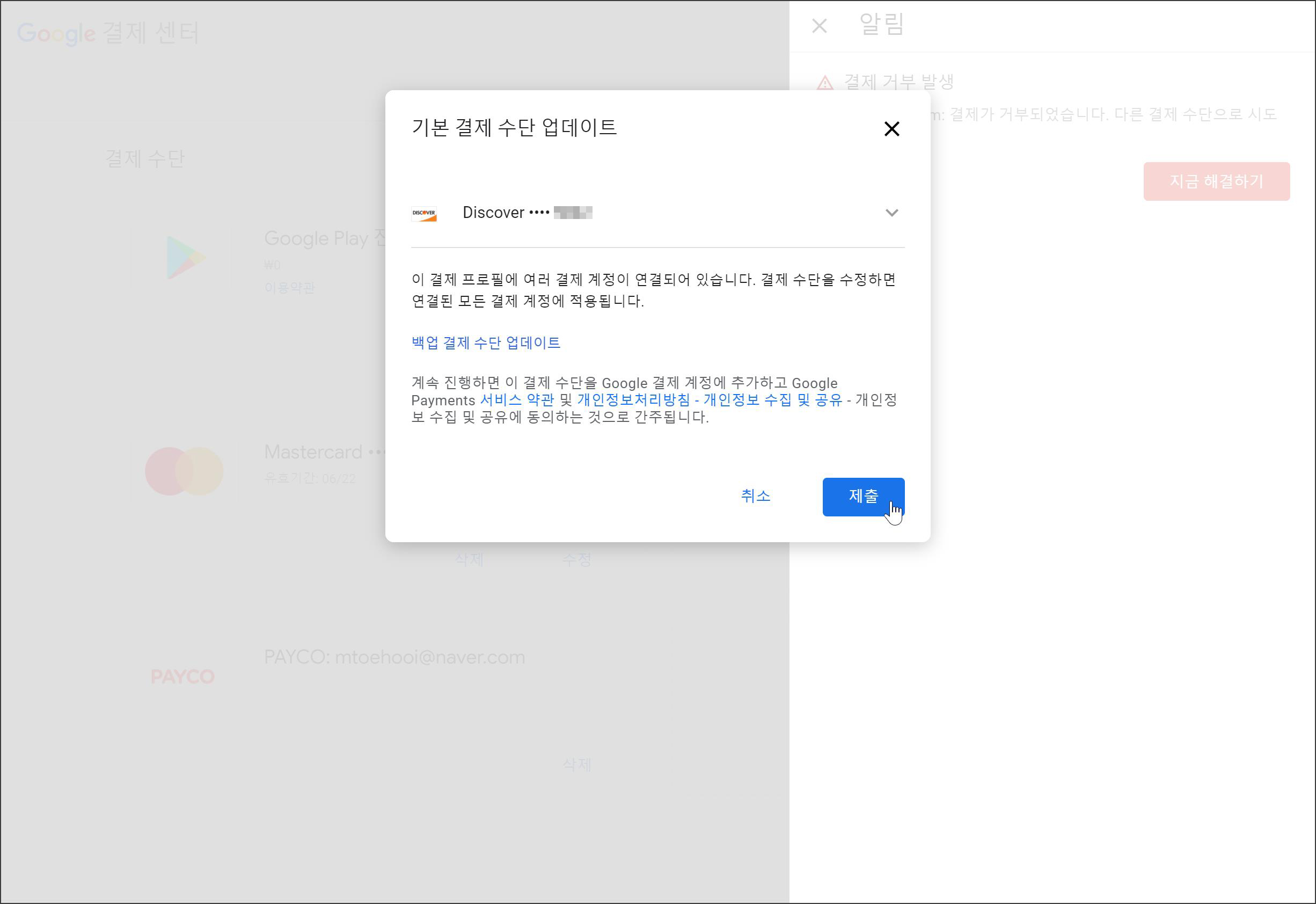Click the payment declined warning icon
Image resolution: width=1316 pixels, height=904 pixels.
click(824, 84)
